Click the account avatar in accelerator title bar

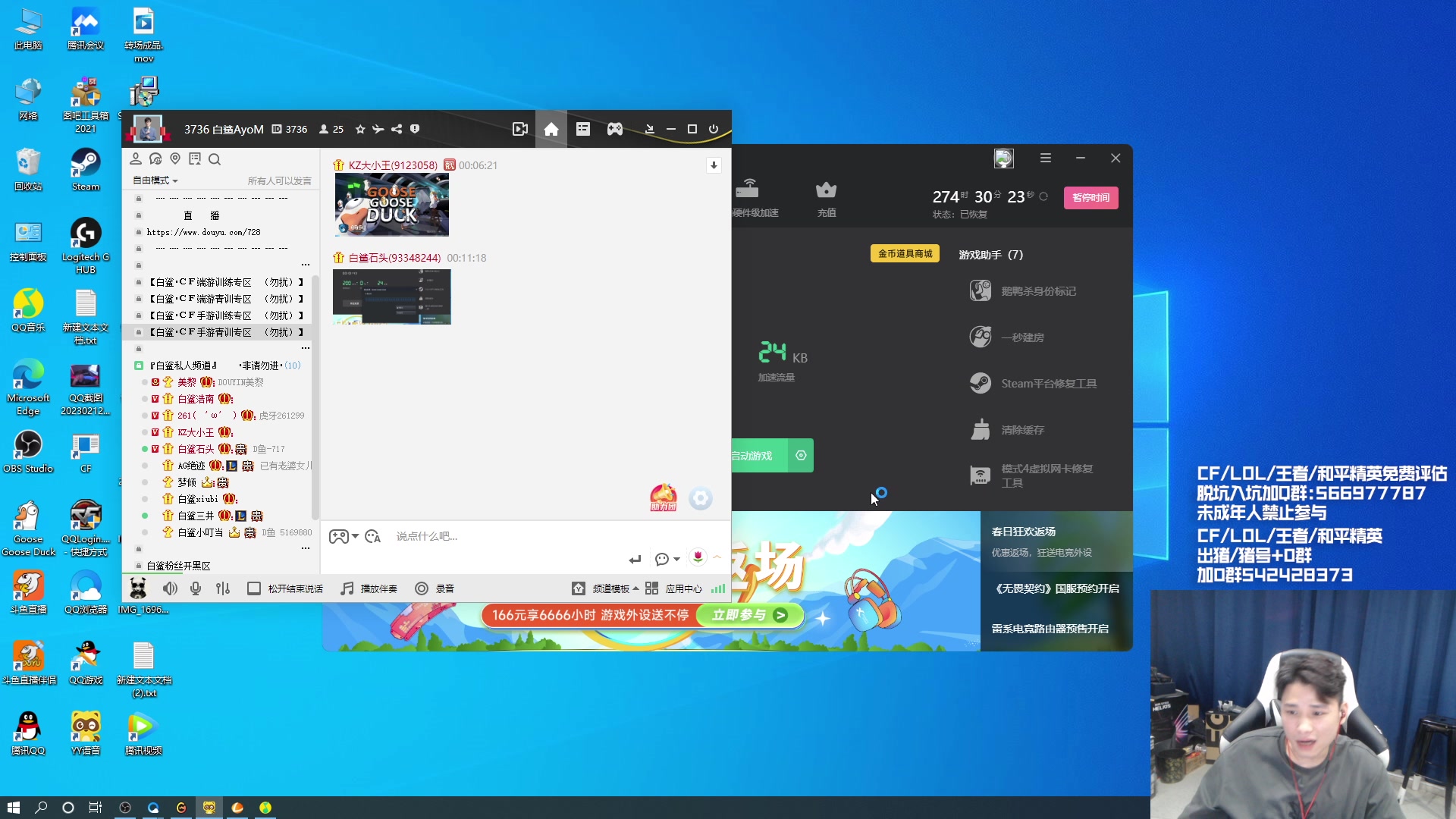1004,158
